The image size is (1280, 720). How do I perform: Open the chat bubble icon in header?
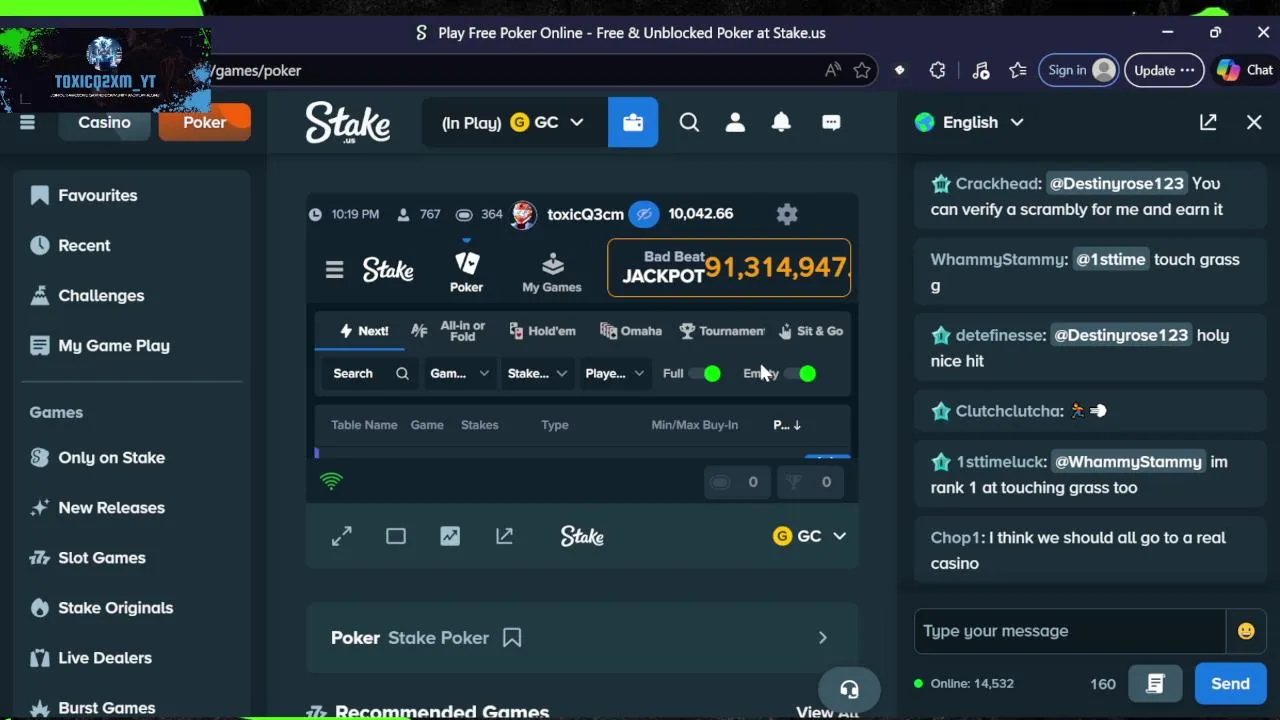tap(831, 122)
